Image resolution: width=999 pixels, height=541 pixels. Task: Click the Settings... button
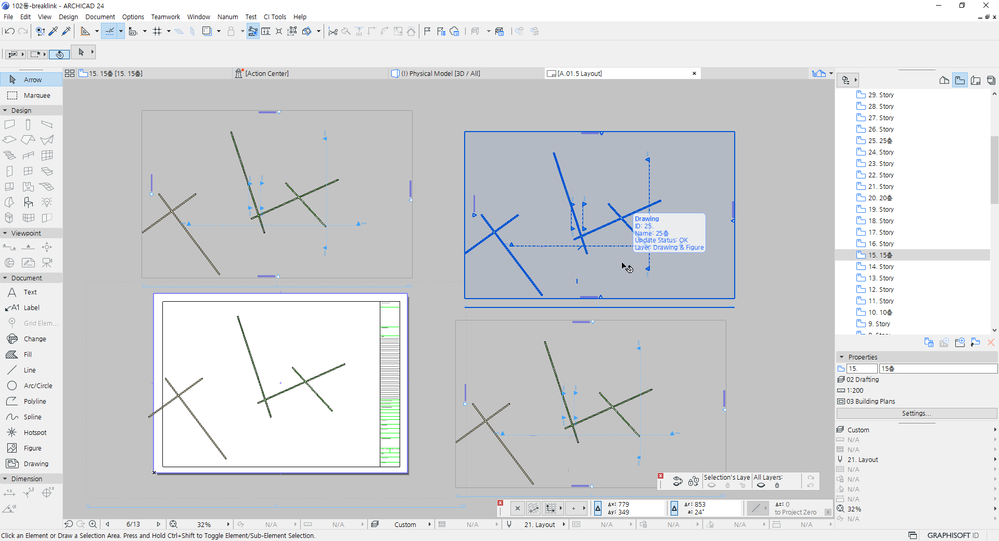915,413
